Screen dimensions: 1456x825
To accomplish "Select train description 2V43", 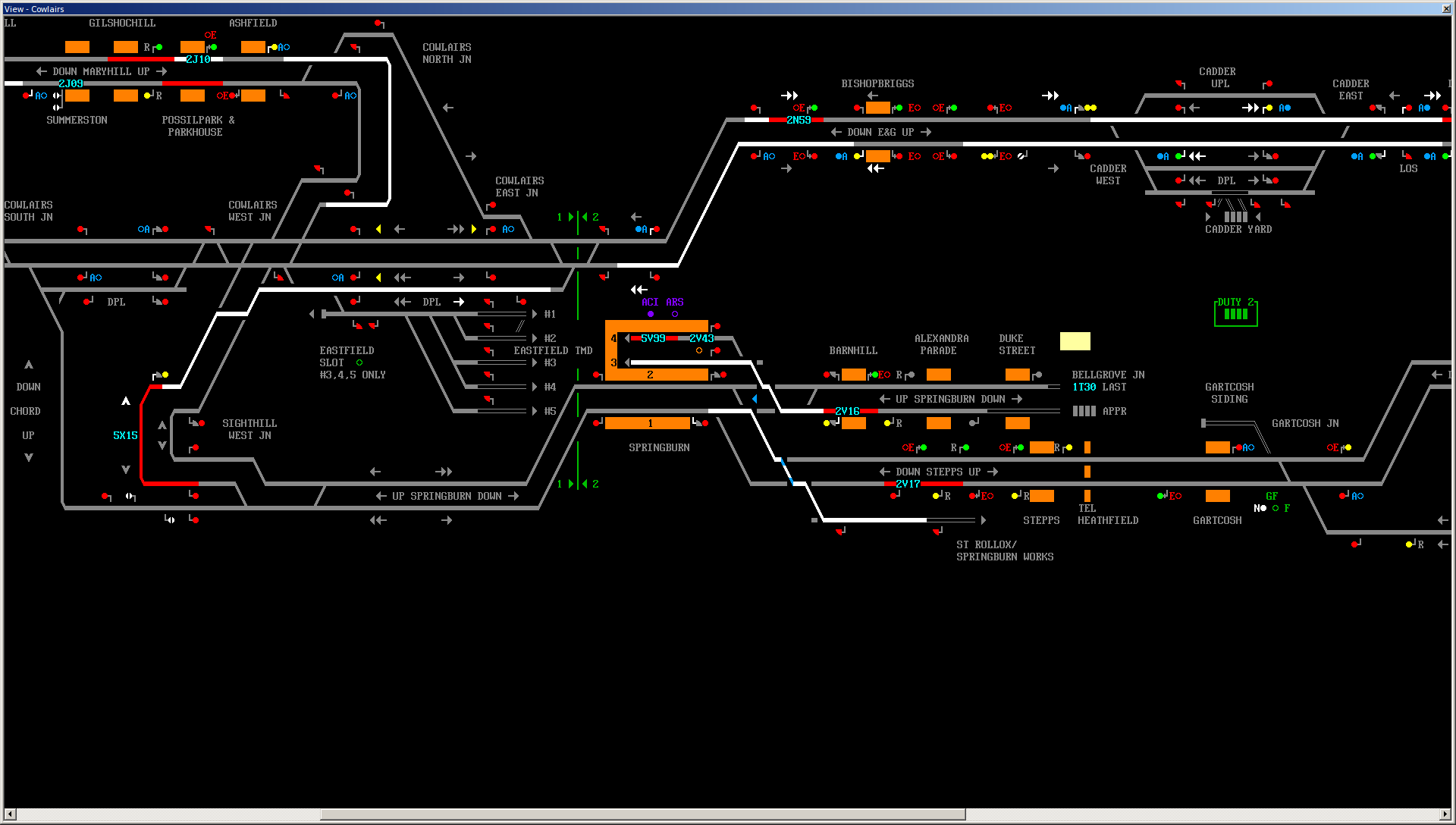I will point(701,338).
